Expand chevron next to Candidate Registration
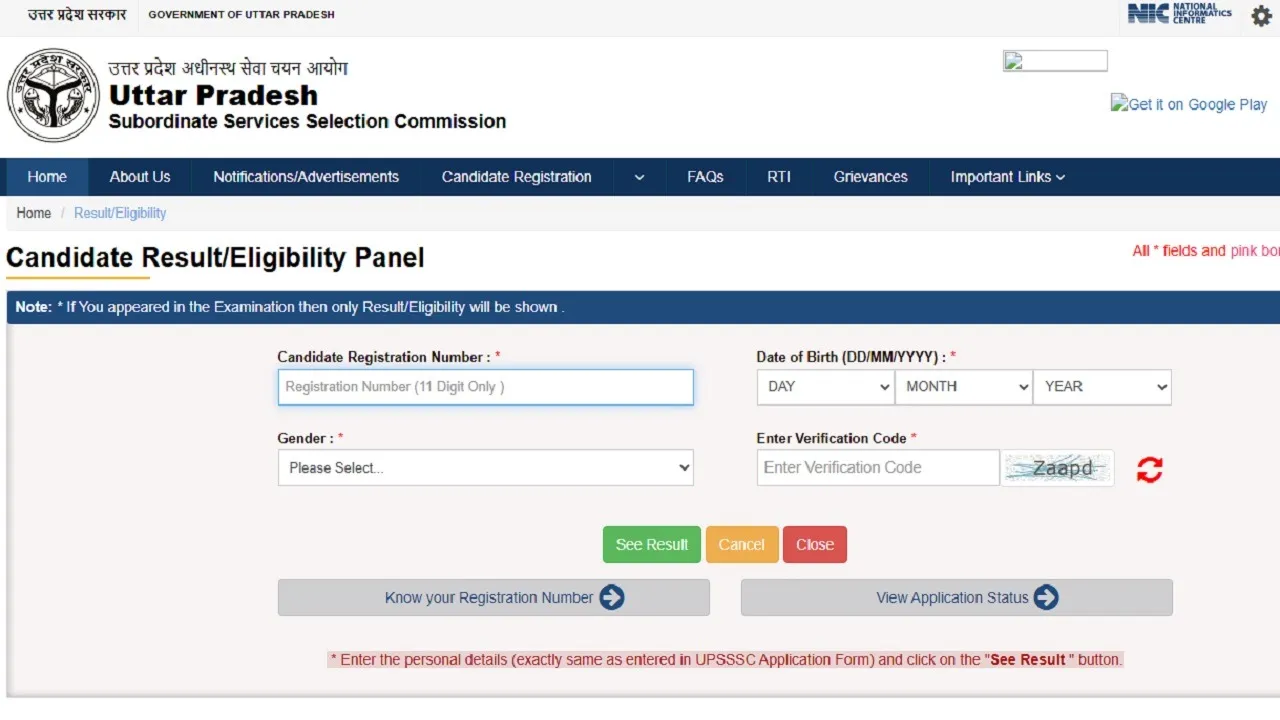This screenshot has height=720, width=1280. 639,178
